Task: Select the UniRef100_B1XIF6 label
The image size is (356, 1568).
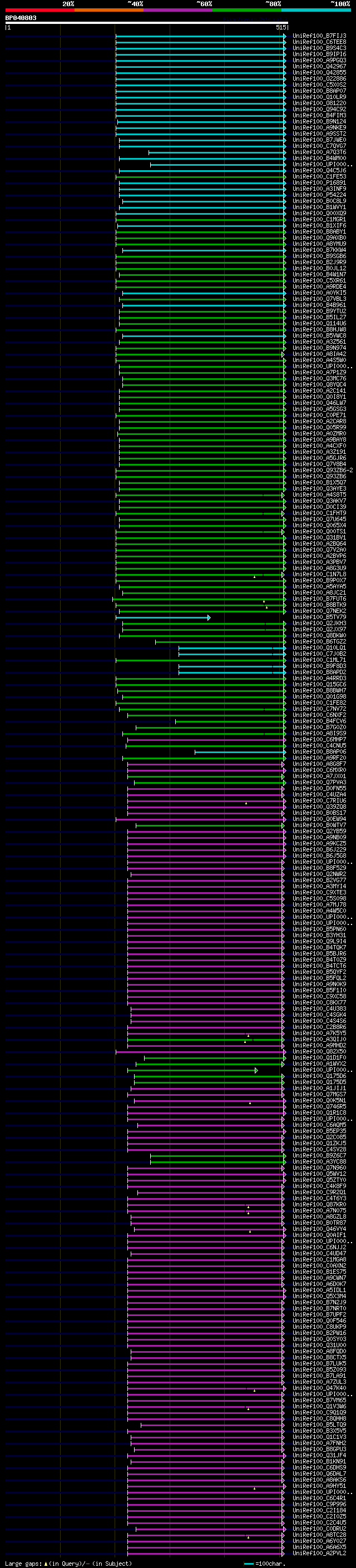Action: (319, 225)
